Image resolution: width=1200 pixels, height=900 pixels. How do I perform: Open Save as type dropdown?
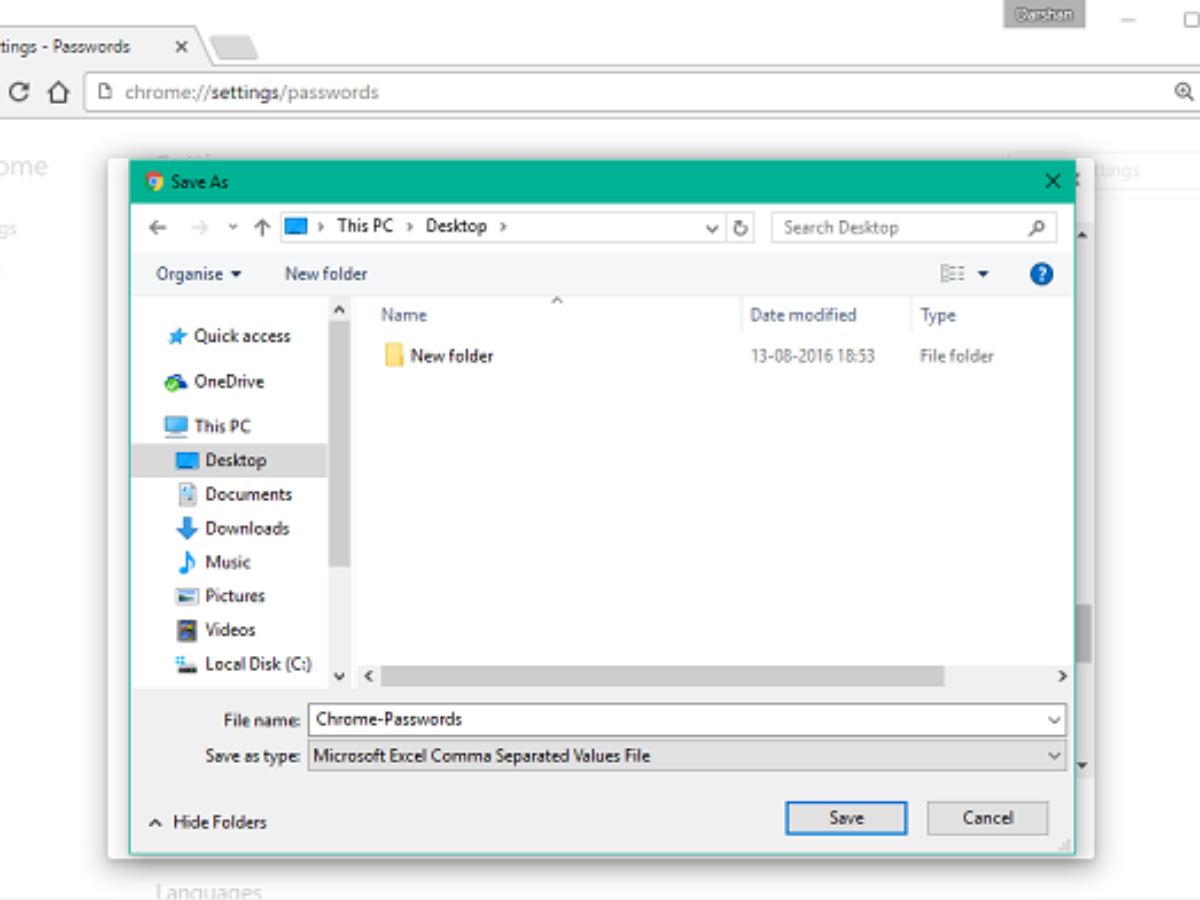point(686,756)
